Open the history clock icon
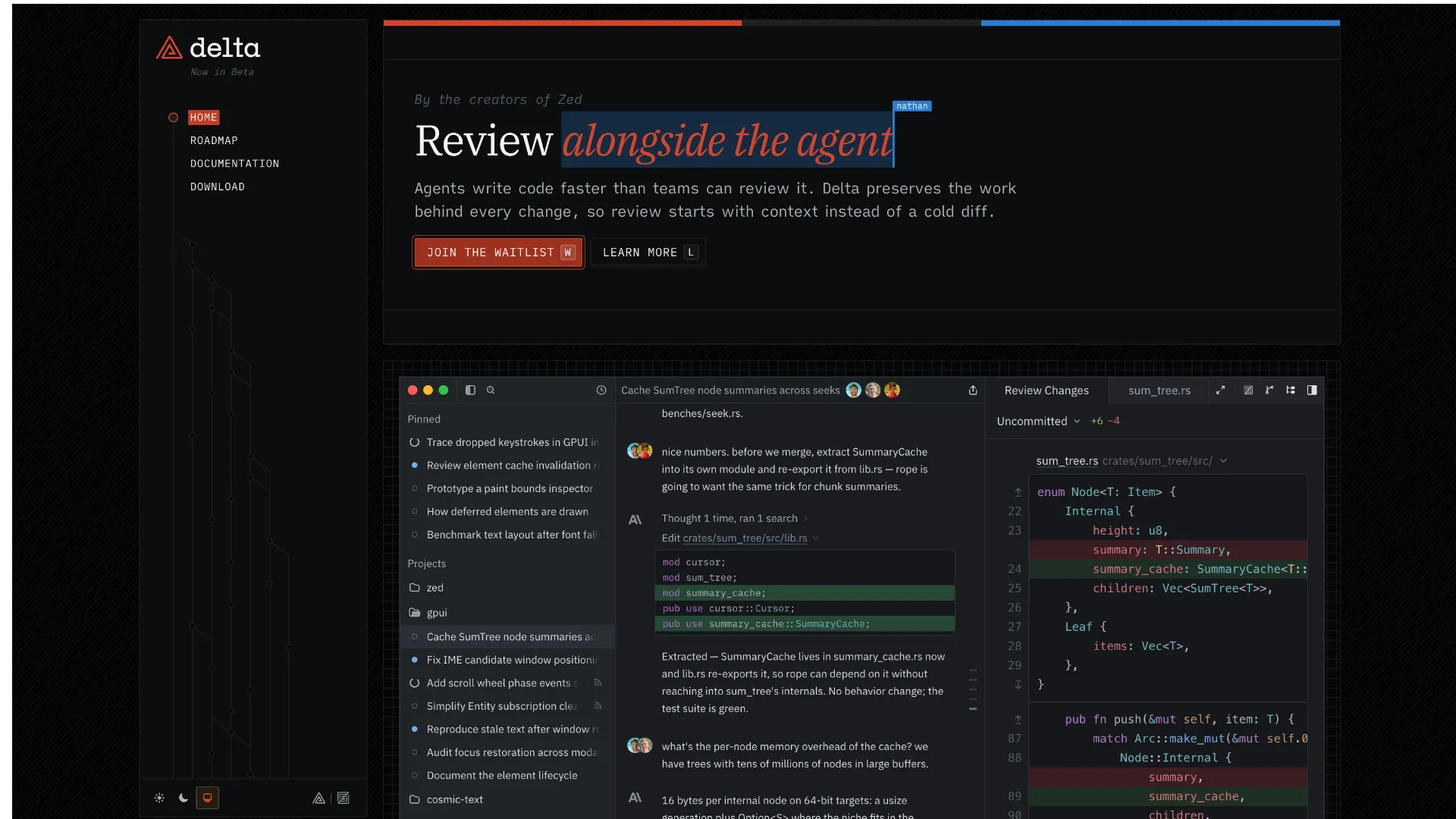The image size is (1456, 819). point(601,390)
